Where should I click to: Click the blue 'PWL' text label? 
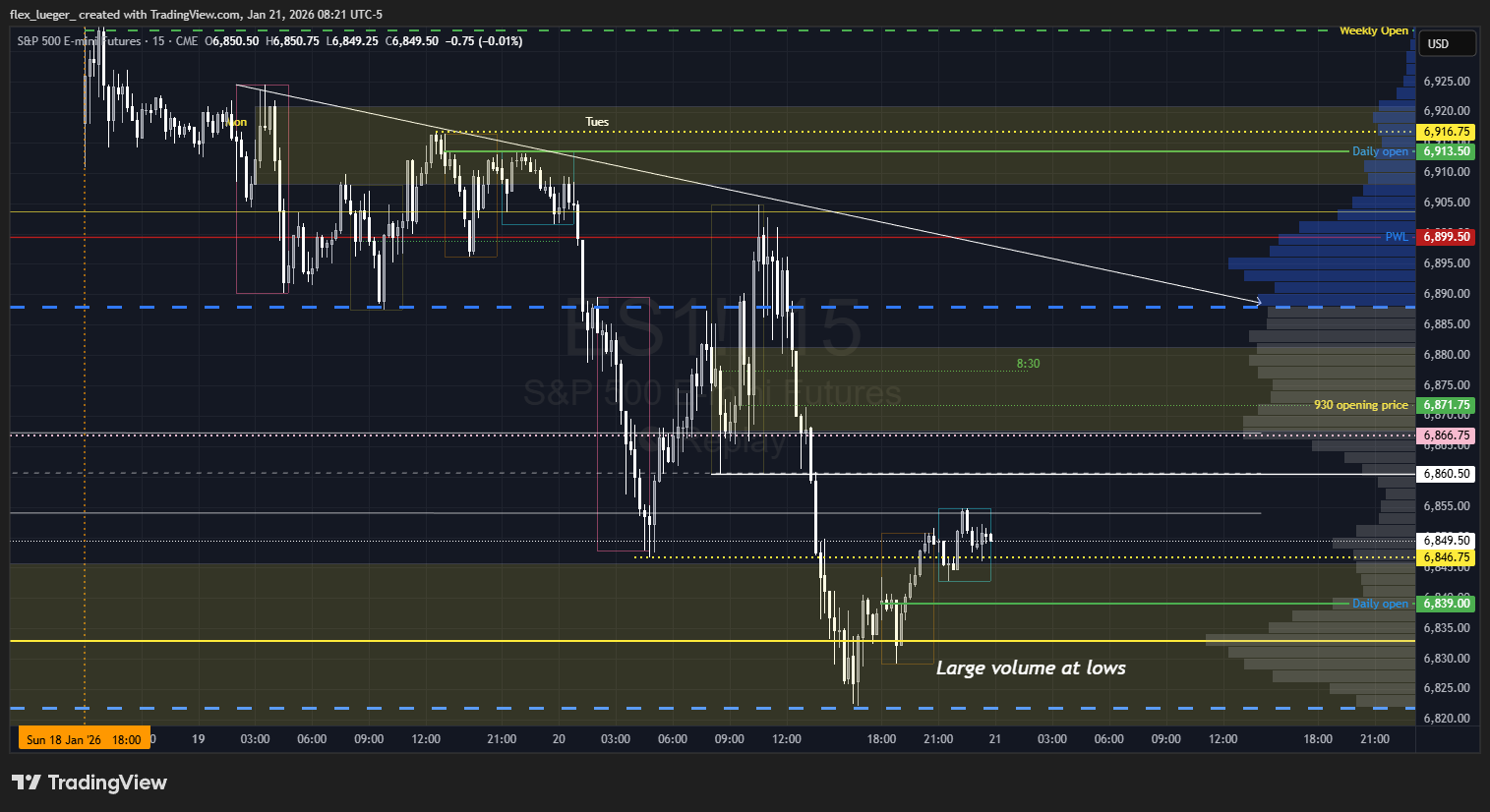tap(1397, 237)
